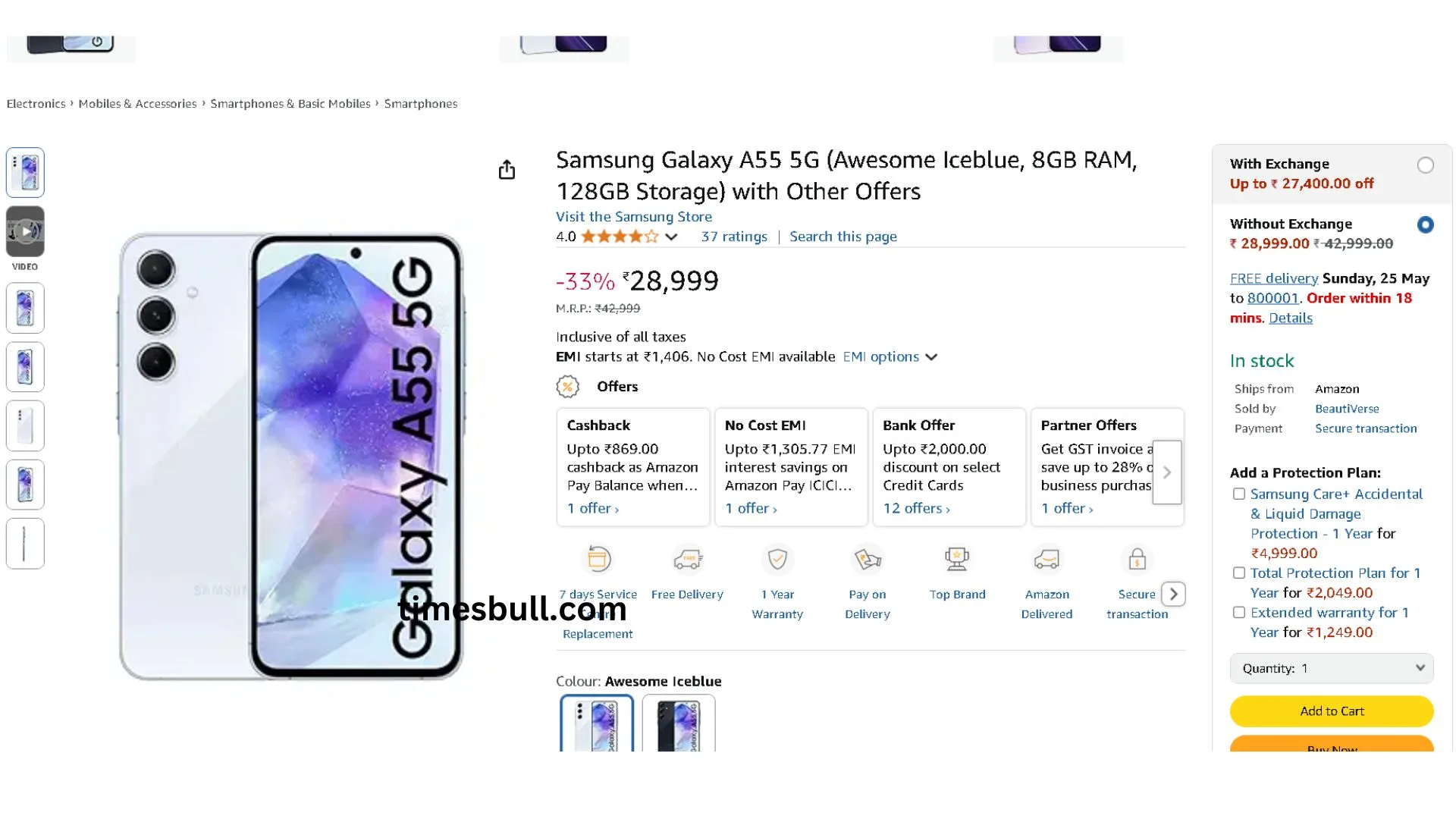Screen dimensions: 1456x819
Task: Play the product video thumbnail
Action: [x=25, y=231]
